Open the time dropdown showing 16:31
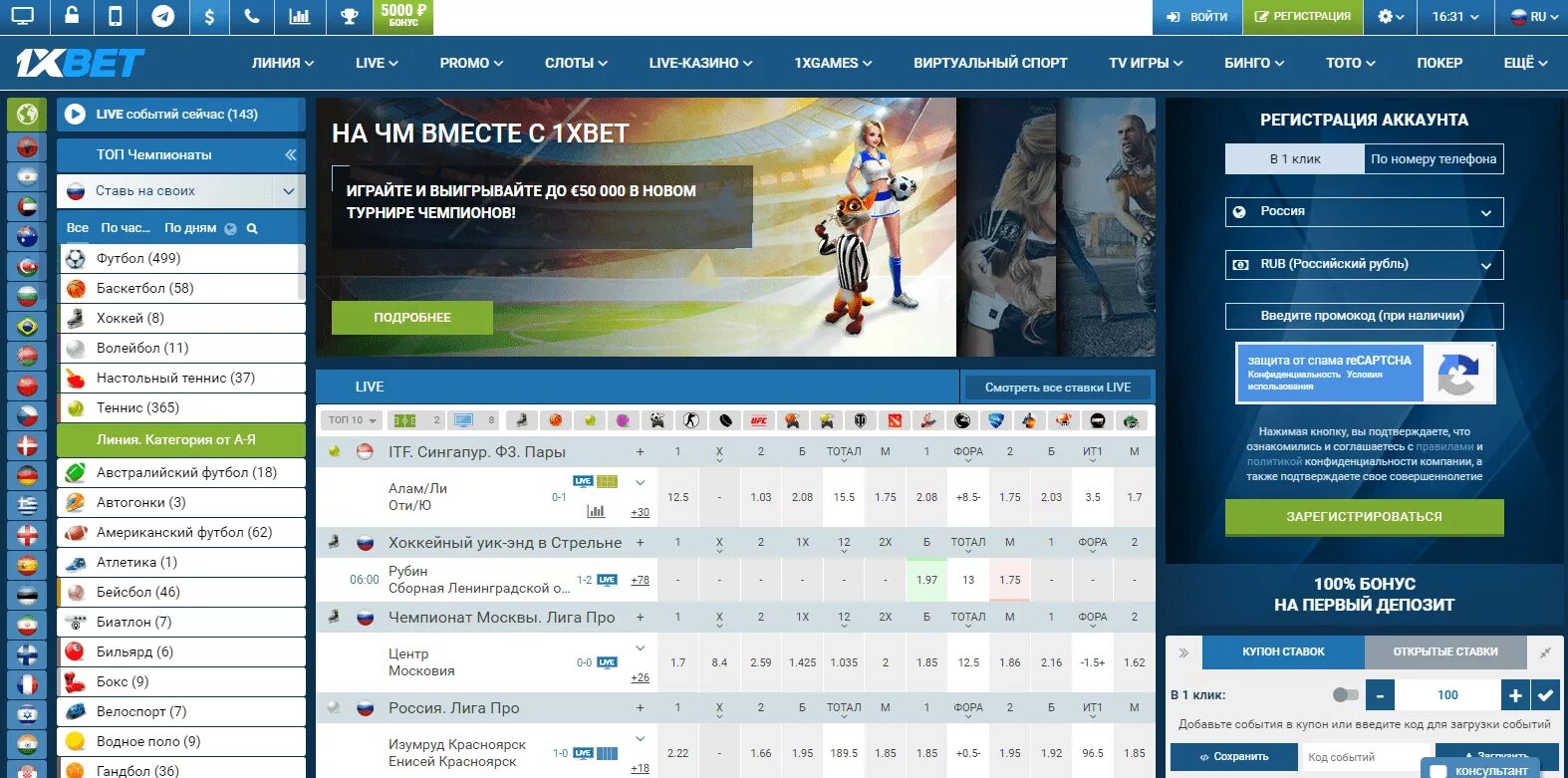Image resolution: width=1568 pixels, height=778 pixels. click(1455, 17)
